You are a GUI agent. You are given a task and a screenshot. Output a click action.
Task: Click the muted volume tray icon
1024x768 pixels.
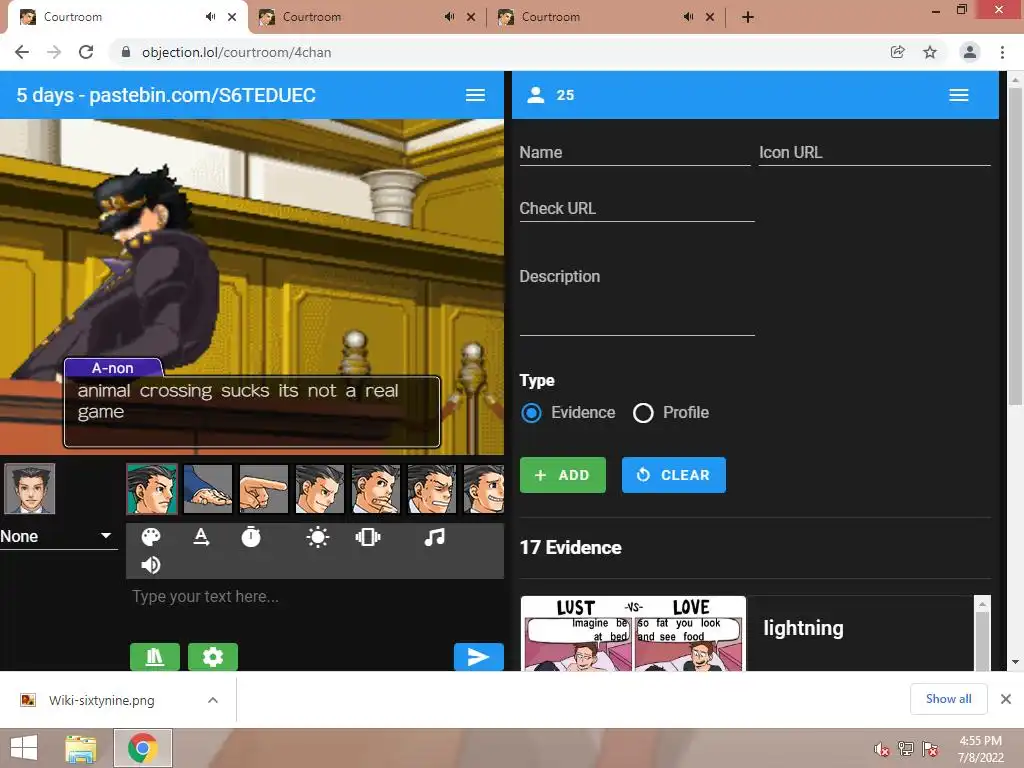(882, 749)
